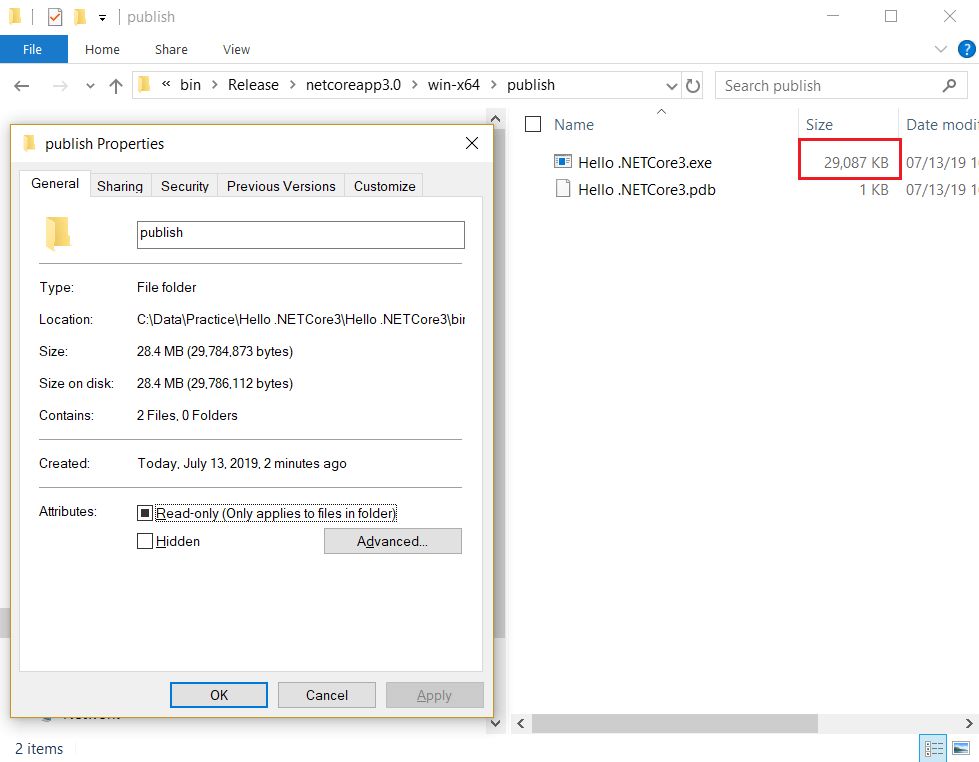The image size is (979, 762).
Task: Click the navigation pane scroll up arrow
Action: [495, 119]
